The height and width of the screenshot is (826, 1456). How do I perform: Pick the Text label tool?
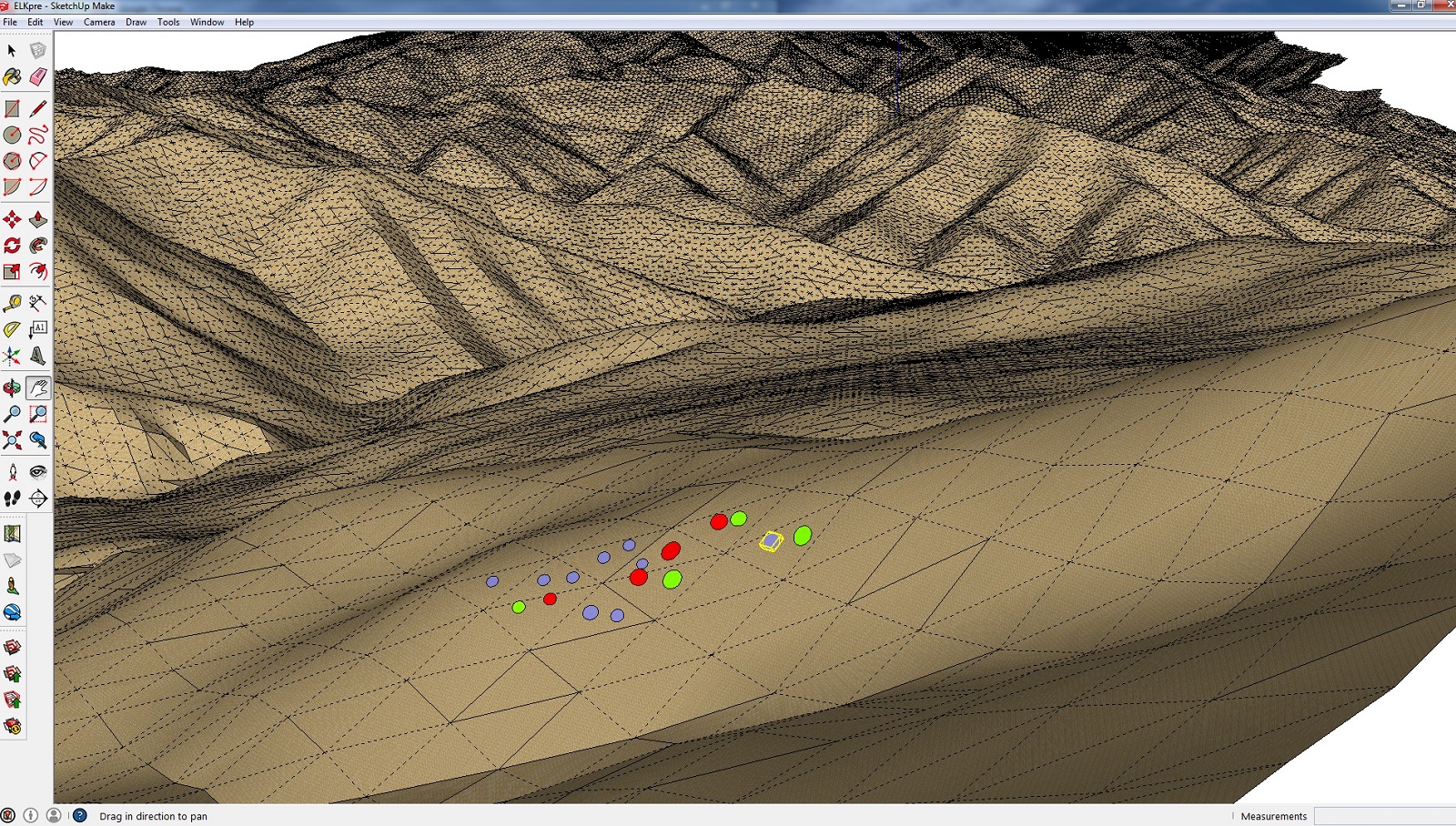tap(38, 329)
